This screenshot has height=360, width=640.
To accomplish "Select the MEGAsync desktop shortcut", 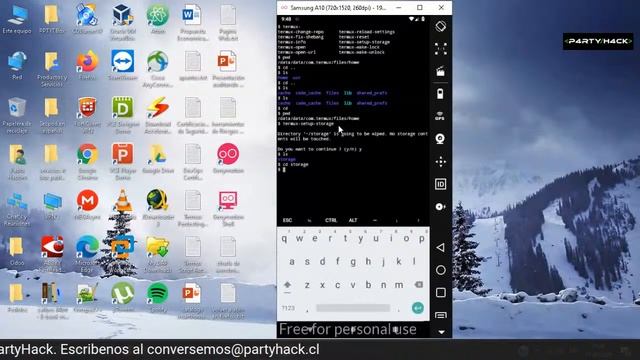I will (87, 205).
